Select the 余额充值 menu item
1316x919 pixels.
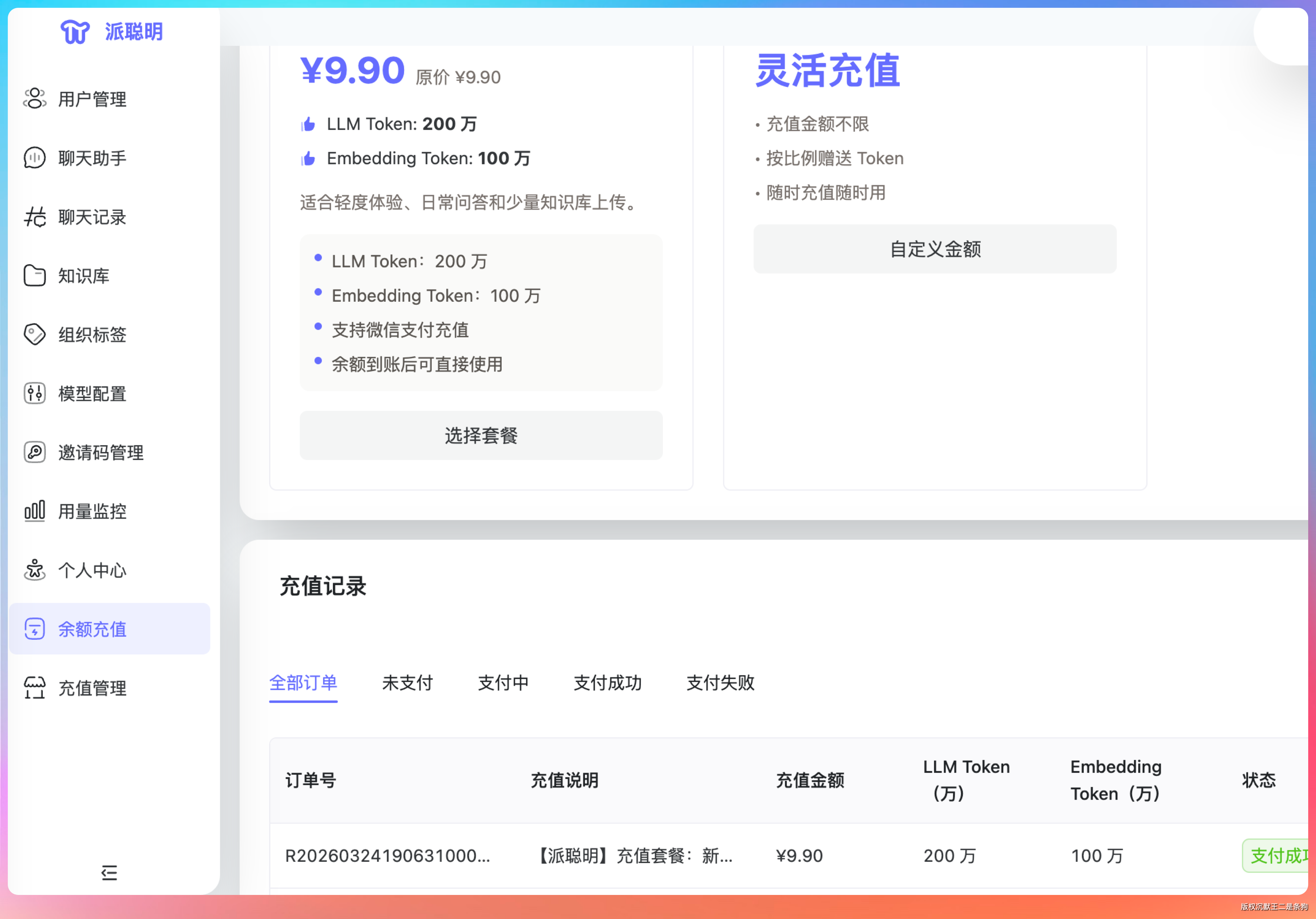(x=110, y=629)
